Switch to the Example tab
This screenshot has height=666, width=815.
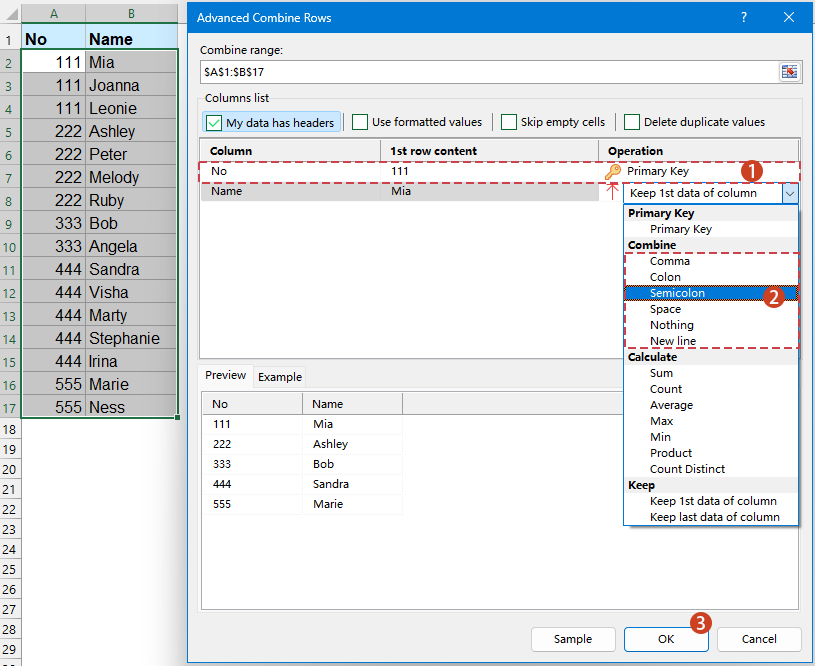pos(280,377)
